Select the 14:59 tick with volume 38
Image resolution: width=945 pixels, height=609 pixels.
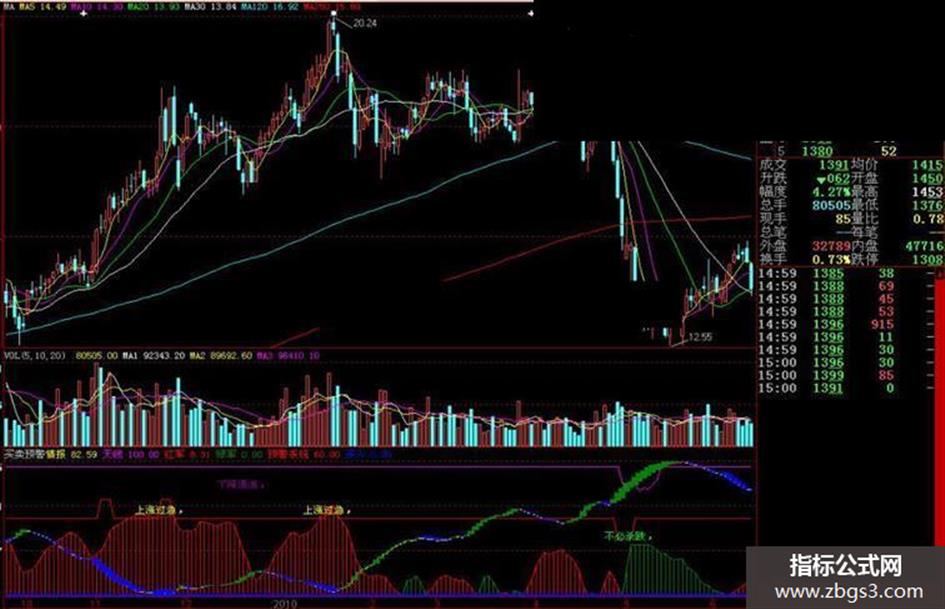pos(826,273)
